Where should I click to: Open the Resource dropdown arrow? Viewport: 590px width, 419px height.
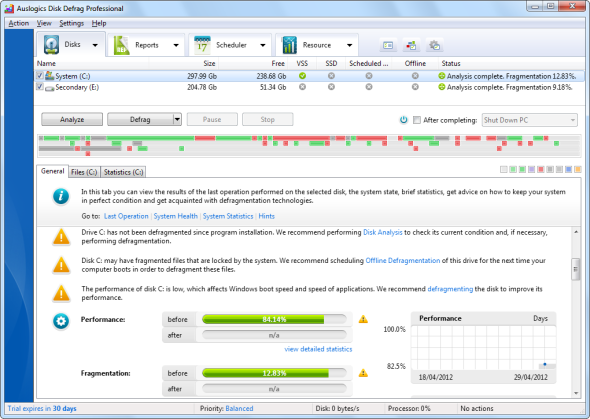point(350,45)
